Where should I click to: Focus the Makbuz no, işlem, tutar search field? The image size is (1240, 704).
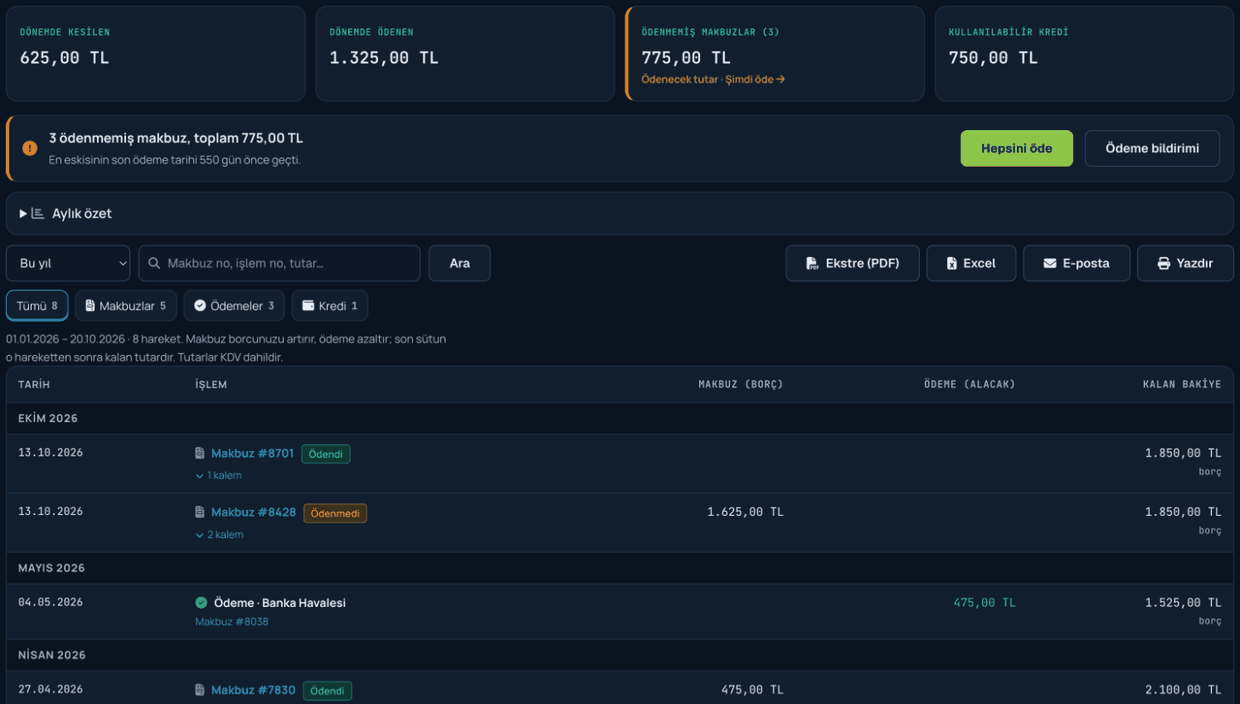coord(280,263)
